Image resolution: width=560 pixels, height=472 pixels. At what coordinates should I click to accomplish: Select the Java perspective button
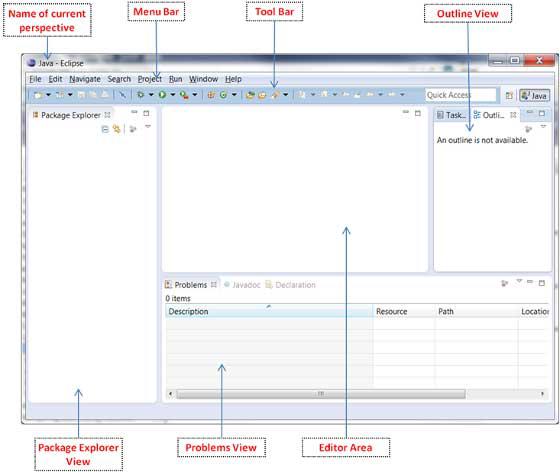[x=534, y=95]
